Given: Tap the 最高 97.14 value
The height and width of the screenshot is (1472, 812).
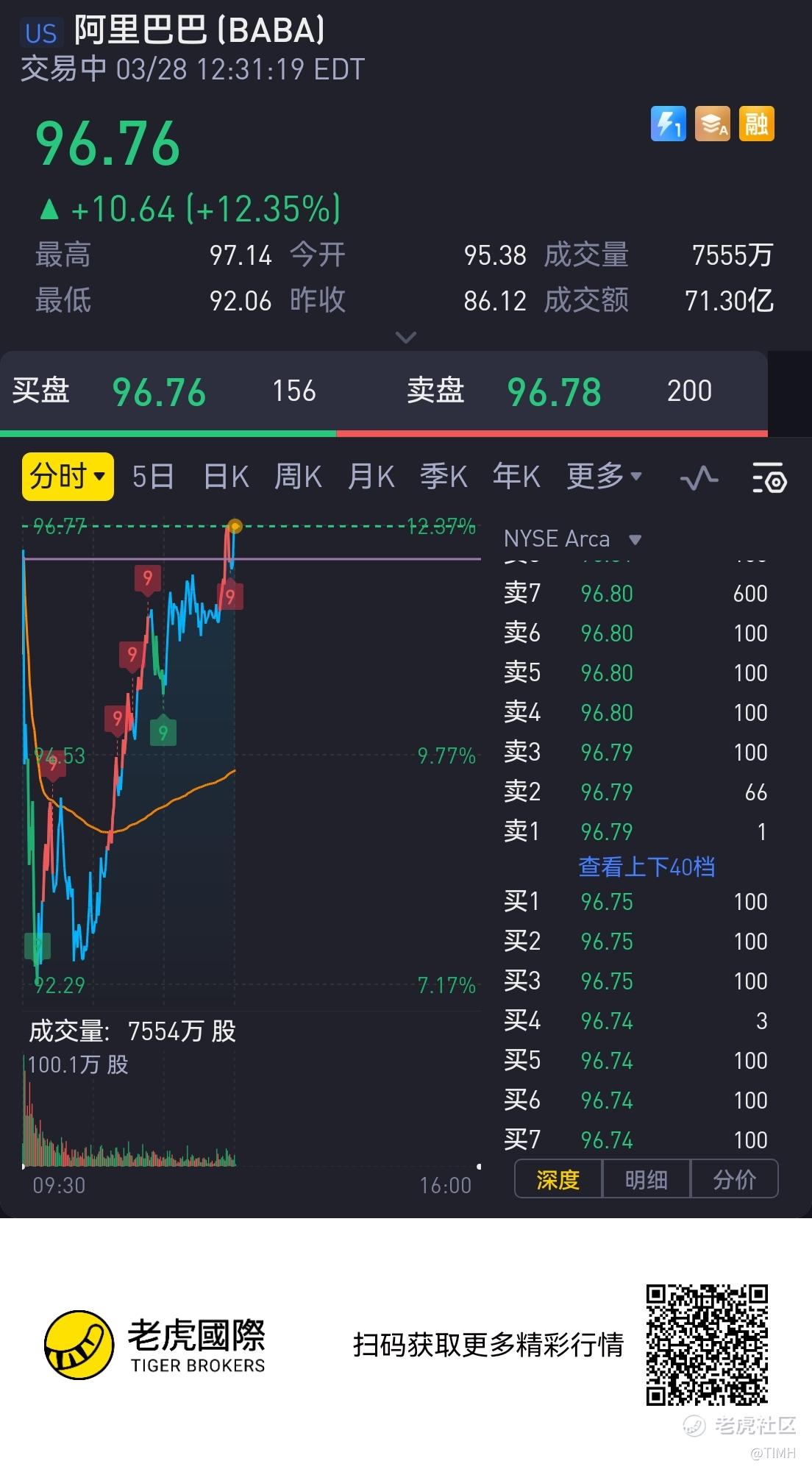Looking at the screenshot, I should (241, 255).
